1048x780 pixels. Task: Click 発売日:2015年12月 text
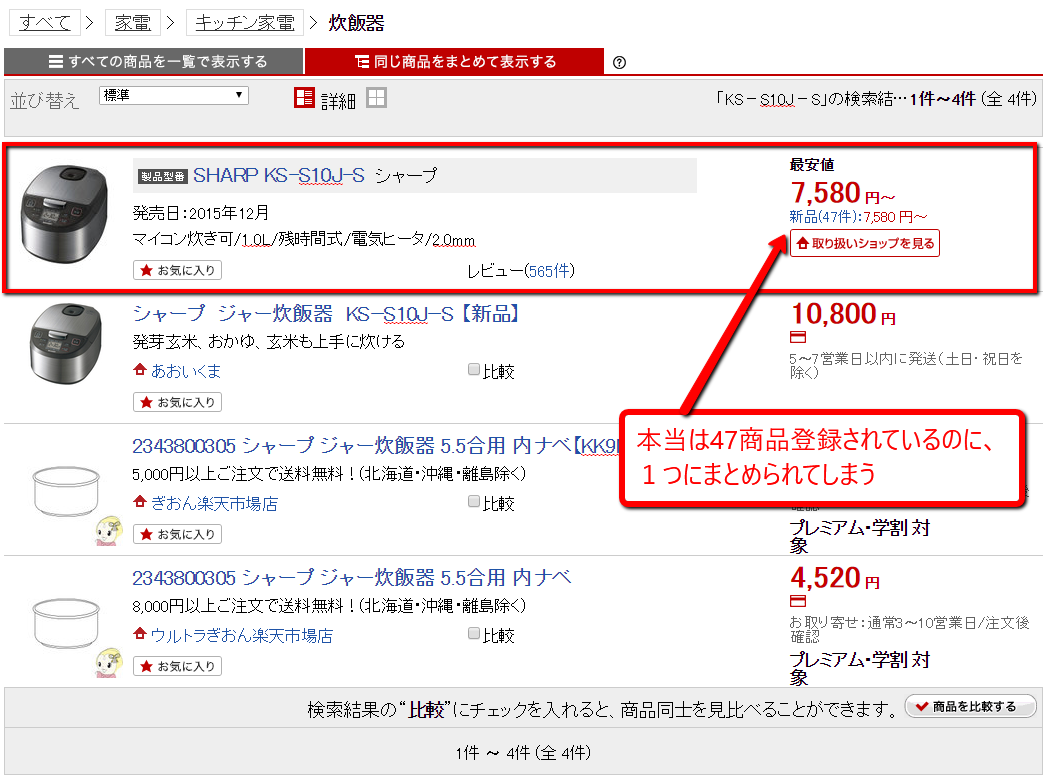(201, 213)
